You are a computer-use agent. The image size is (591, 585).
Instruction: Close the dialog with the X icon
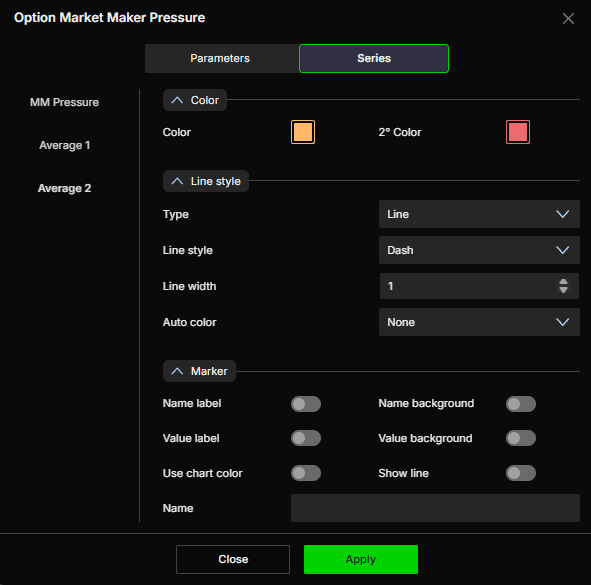coord(568,18)
